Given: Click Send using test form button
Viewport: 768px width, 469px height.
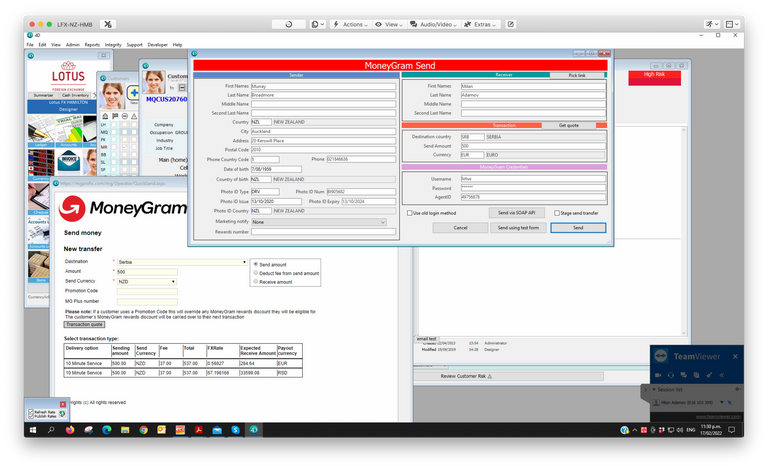Looking at the screenshot, I should click(518, 228).
